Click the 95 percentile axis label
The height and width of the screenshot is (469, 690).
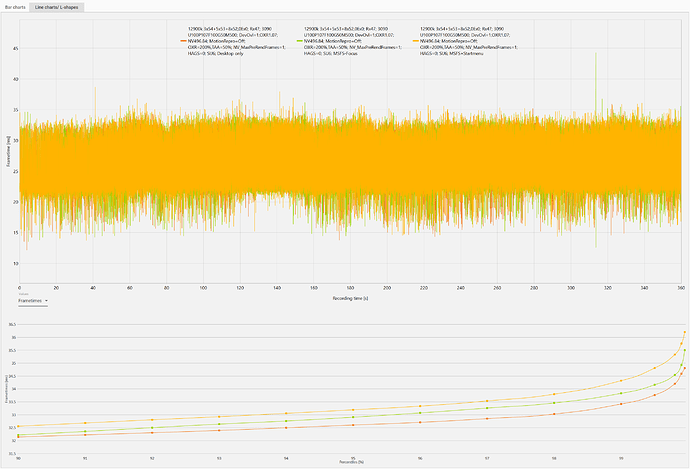click(x=352, y=458)
